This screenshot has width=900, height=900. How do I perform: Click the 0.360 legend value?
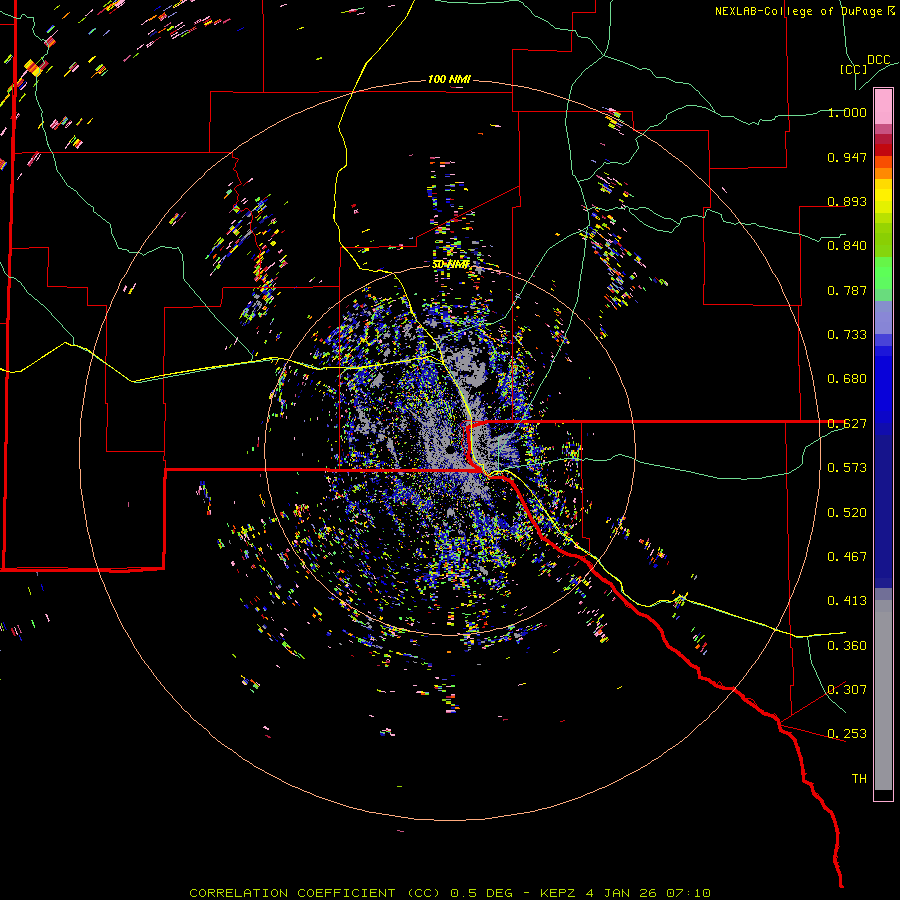[847, 646]
